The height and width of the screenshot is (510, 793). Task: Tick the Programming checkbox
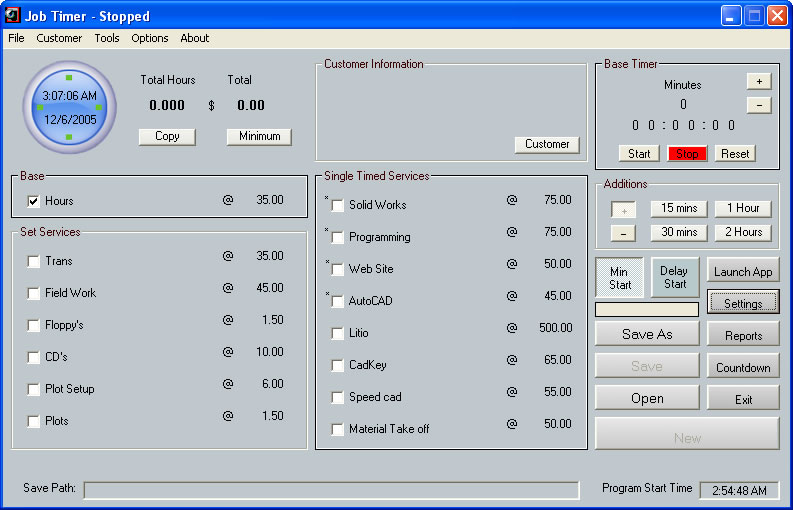[337, 238]
